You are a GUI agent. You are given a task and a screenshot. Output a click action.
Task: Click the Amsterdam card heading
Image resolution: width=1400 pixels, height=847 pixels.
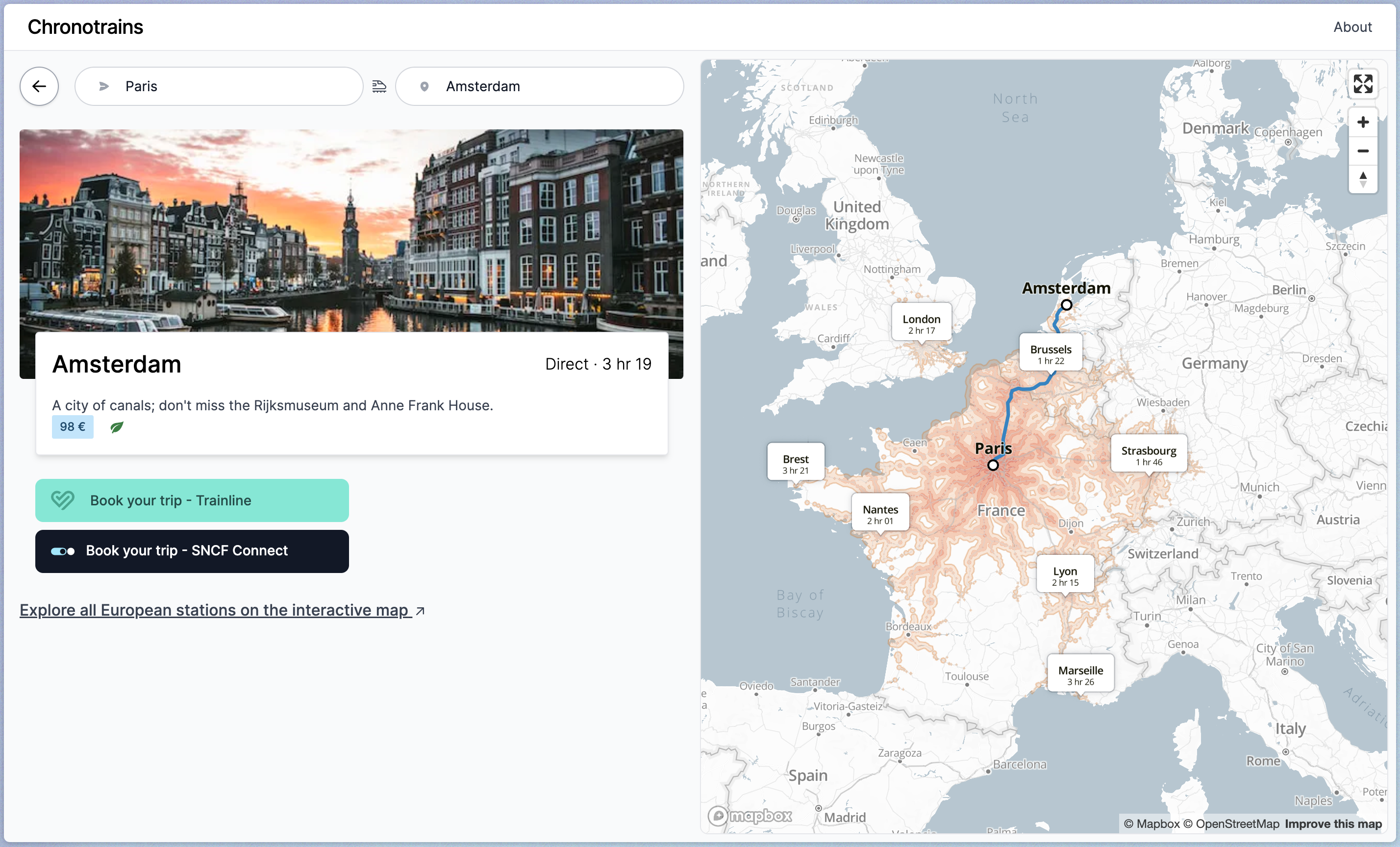[x=117, y=364]
